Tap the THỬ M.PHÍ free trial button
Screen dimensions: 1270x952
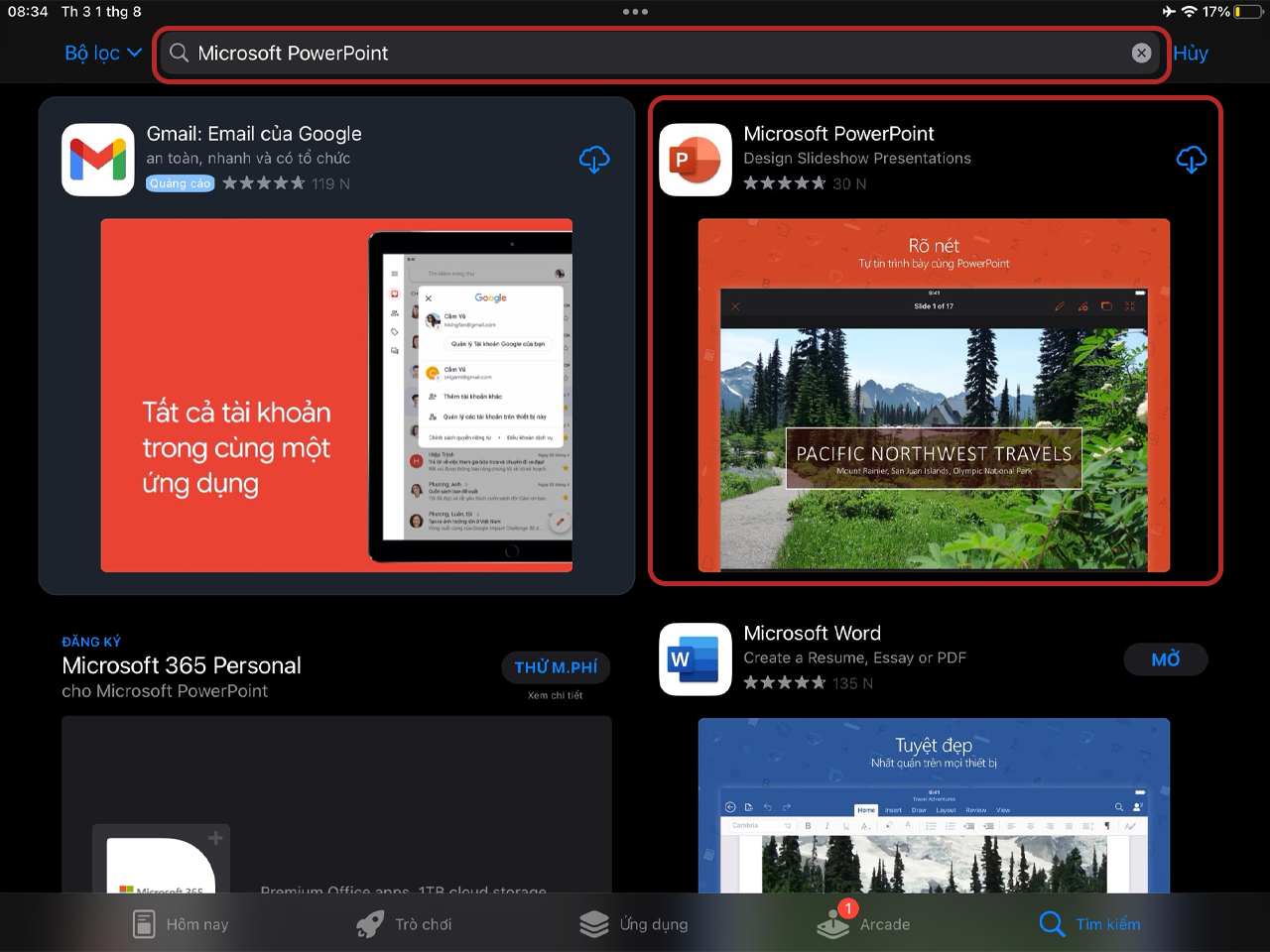(x=556, y=667)
